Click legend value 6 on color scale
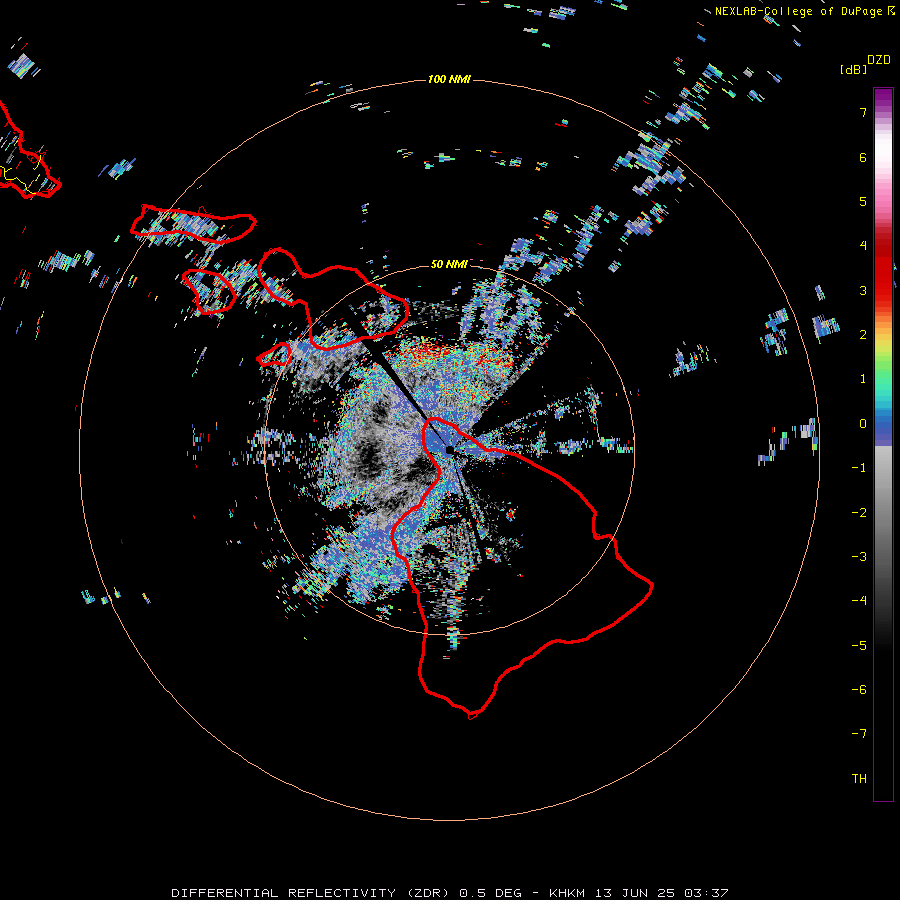Screen dimensions: 900x900 pos(863,157)
